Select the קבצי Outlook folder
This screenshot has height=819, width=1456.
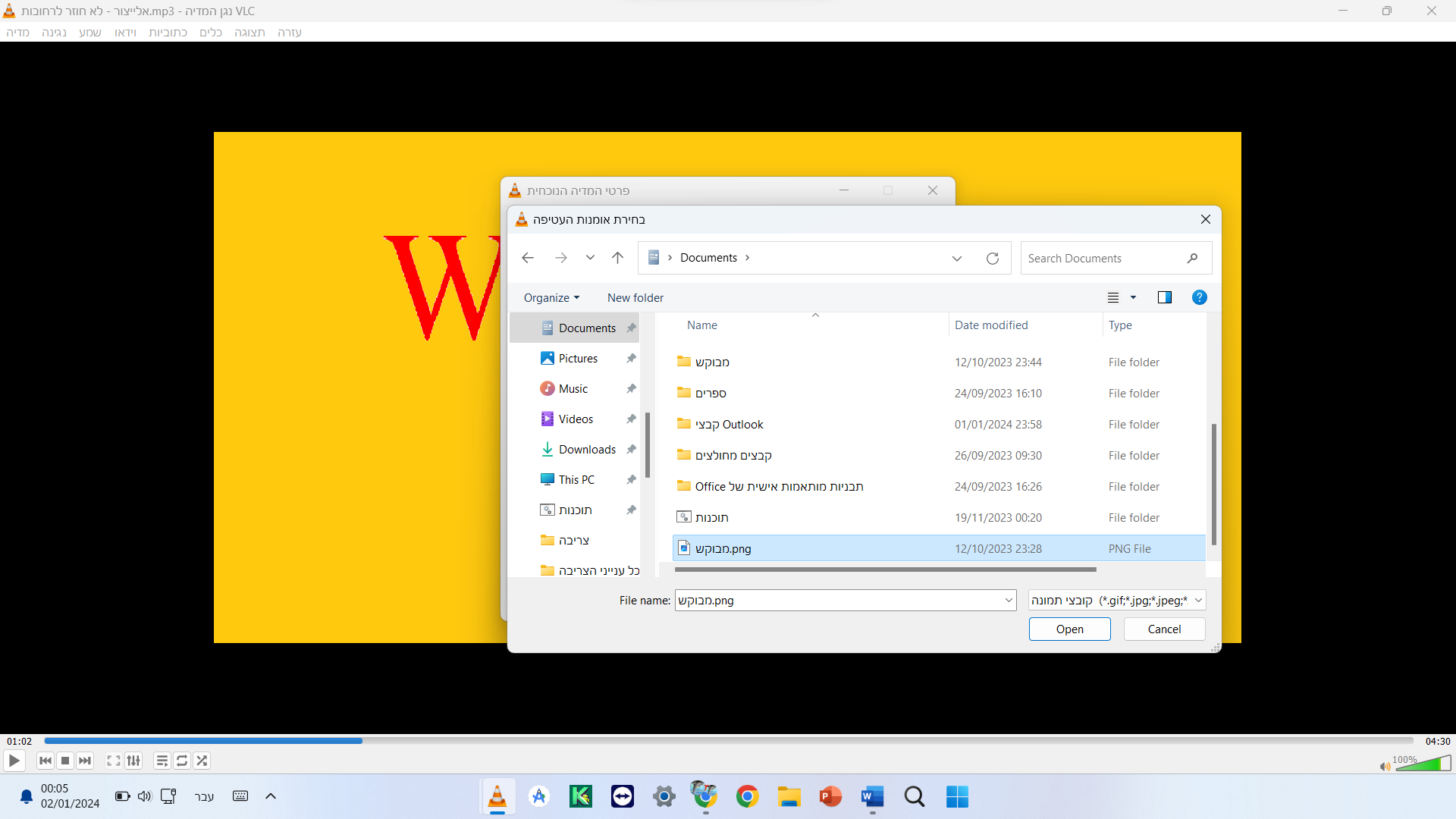click(939, 425)
